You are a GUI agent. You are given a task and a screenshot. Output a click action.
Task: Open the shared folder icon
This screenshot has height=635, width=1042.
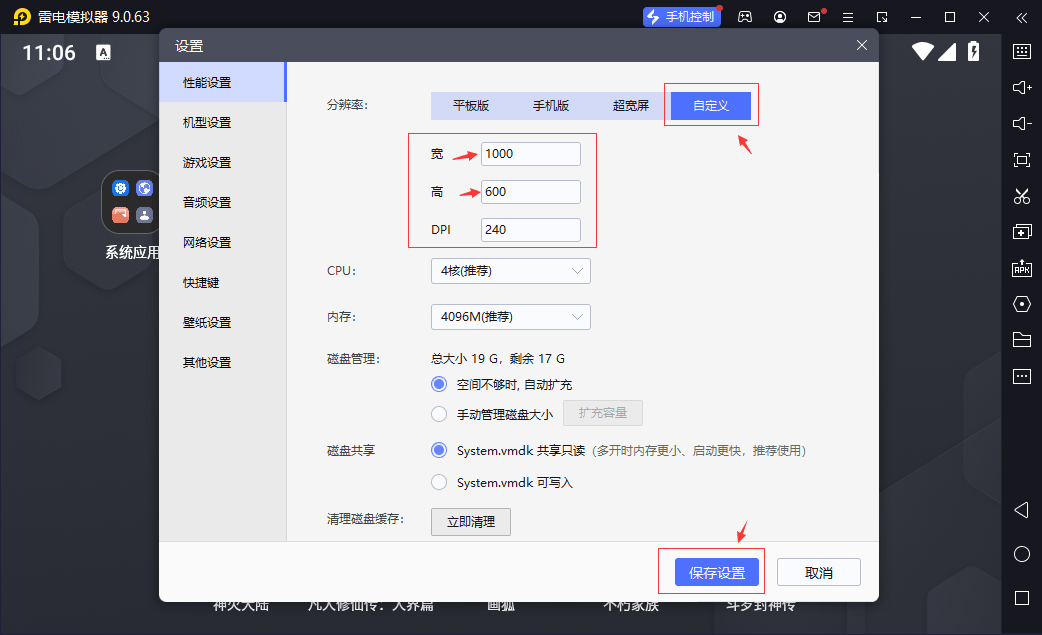[x=1022, y=340]
